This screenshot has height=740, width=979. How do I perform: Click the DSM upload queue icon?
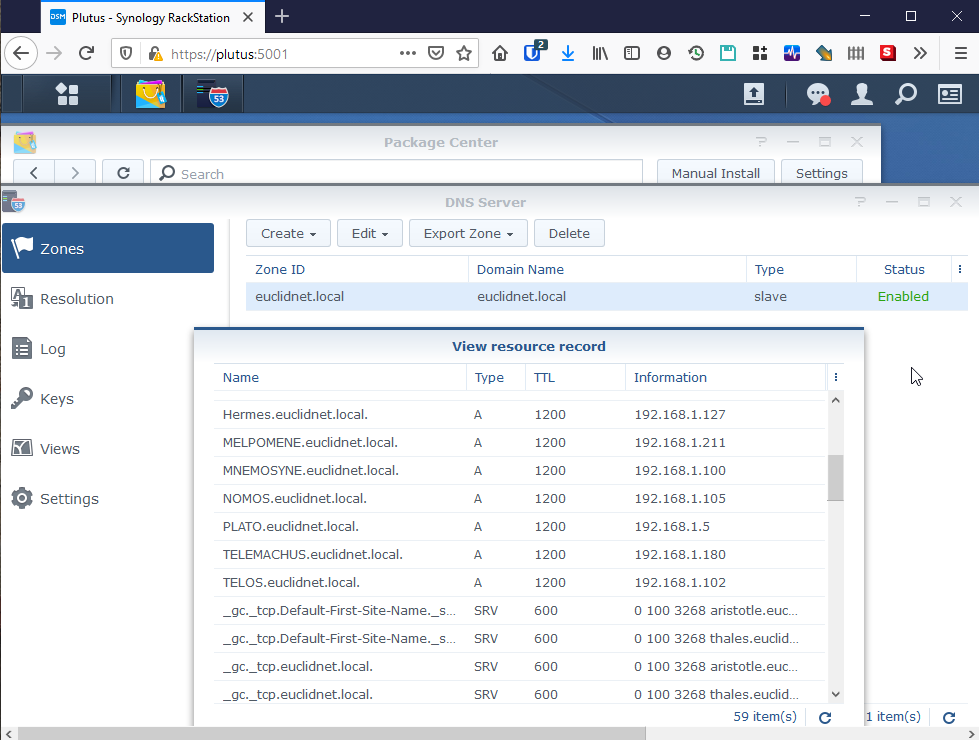[x=754, y=94]
